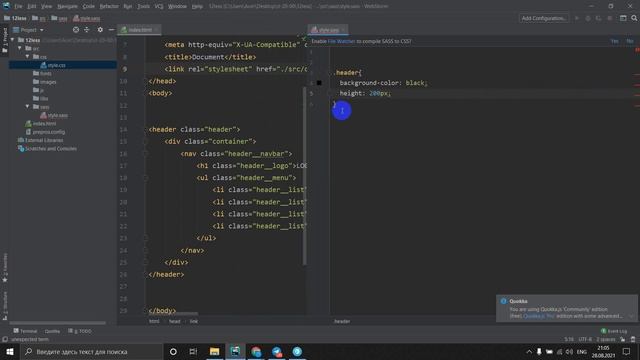Toggle the Terminal tool window button

click(25, 331)
